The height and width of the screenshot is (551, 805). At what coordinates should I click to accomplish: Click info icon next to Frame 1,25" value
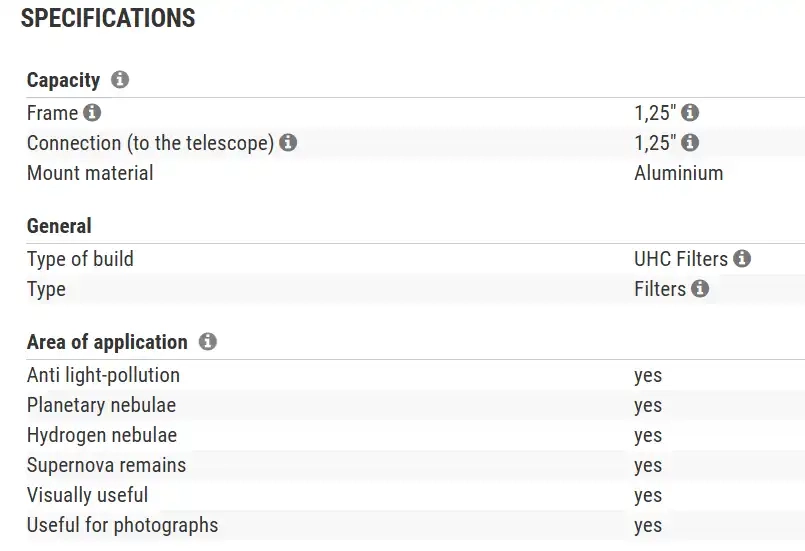[690, 113]
